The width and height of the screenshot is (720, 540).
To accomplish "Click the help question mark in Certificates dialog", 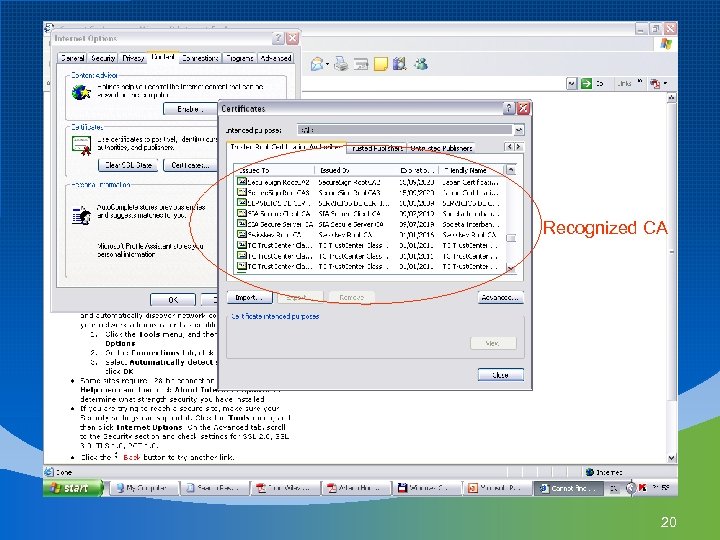I will coord(509,108).
